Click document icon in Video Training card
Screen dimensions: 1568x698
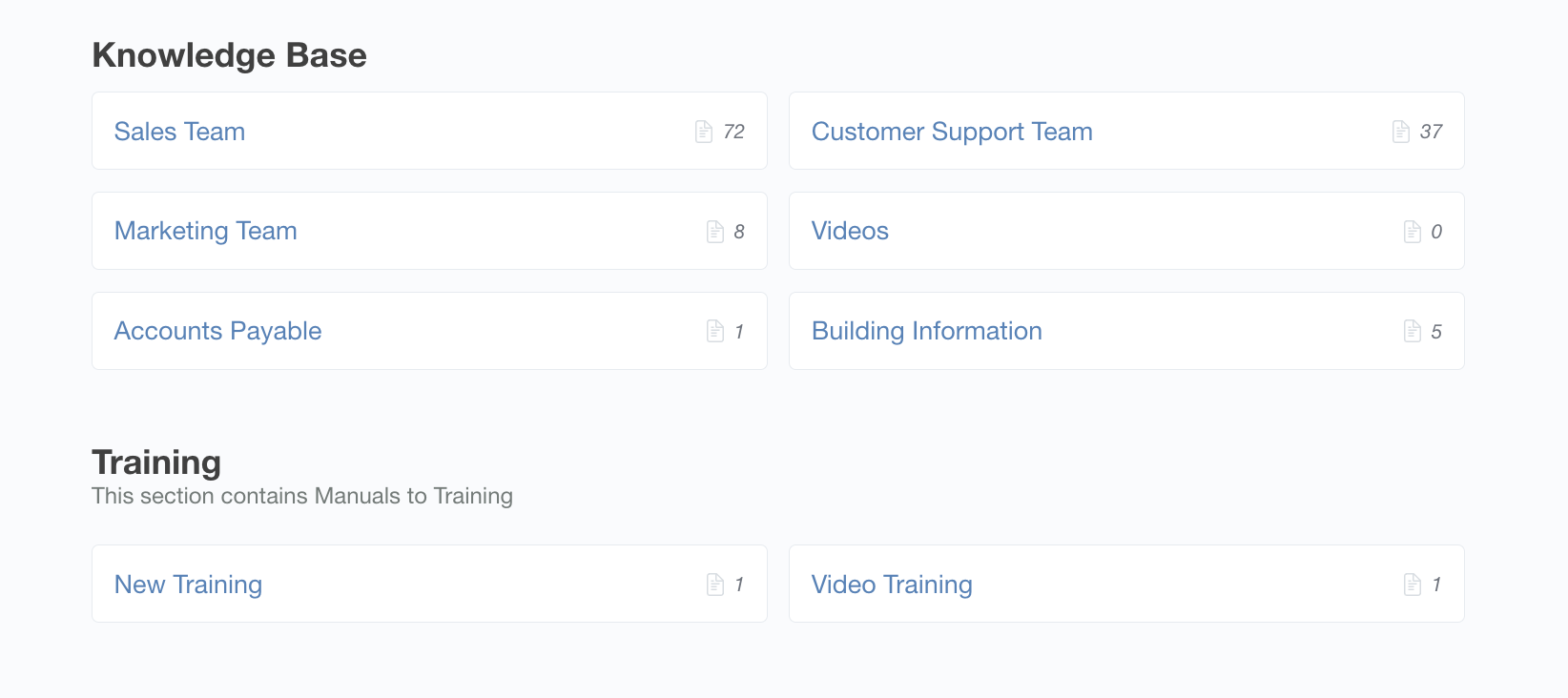pyautogui.click(x=1413, y=585)
